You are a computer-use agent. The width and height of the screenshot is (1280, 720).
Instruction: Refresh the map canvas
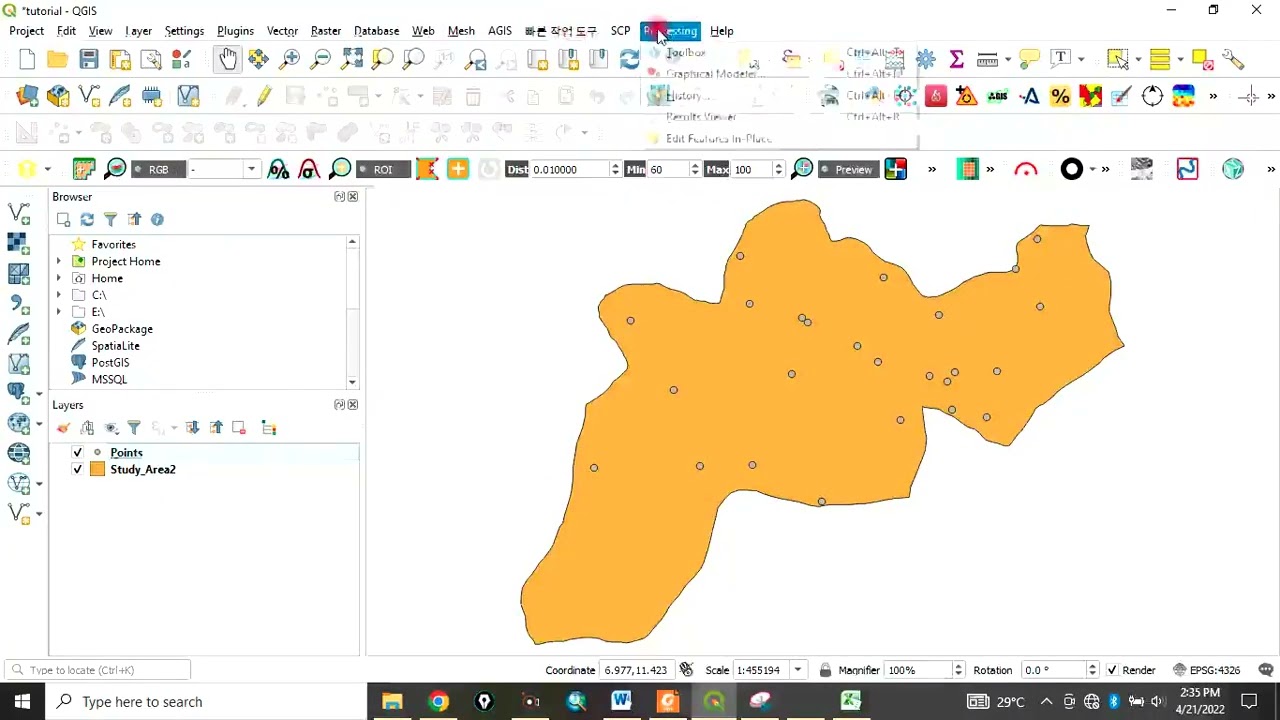pyautogui.click(x=629, y=60)
